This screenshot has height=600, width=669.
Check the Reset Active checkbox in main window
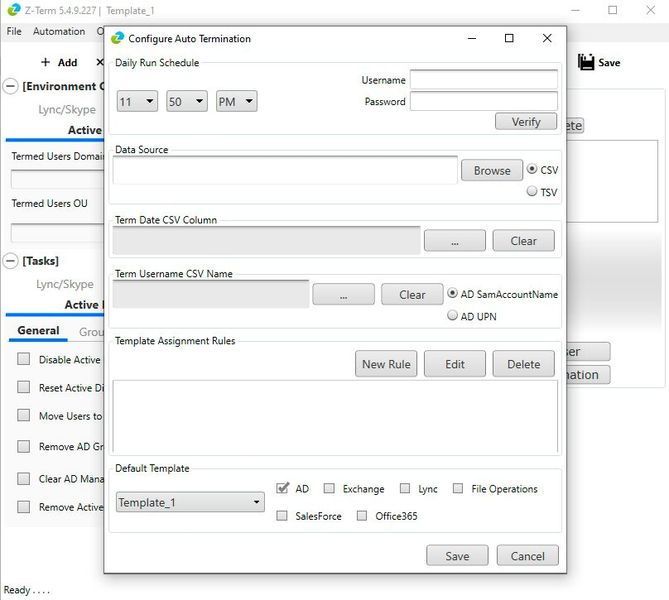[x=23, y=387]
